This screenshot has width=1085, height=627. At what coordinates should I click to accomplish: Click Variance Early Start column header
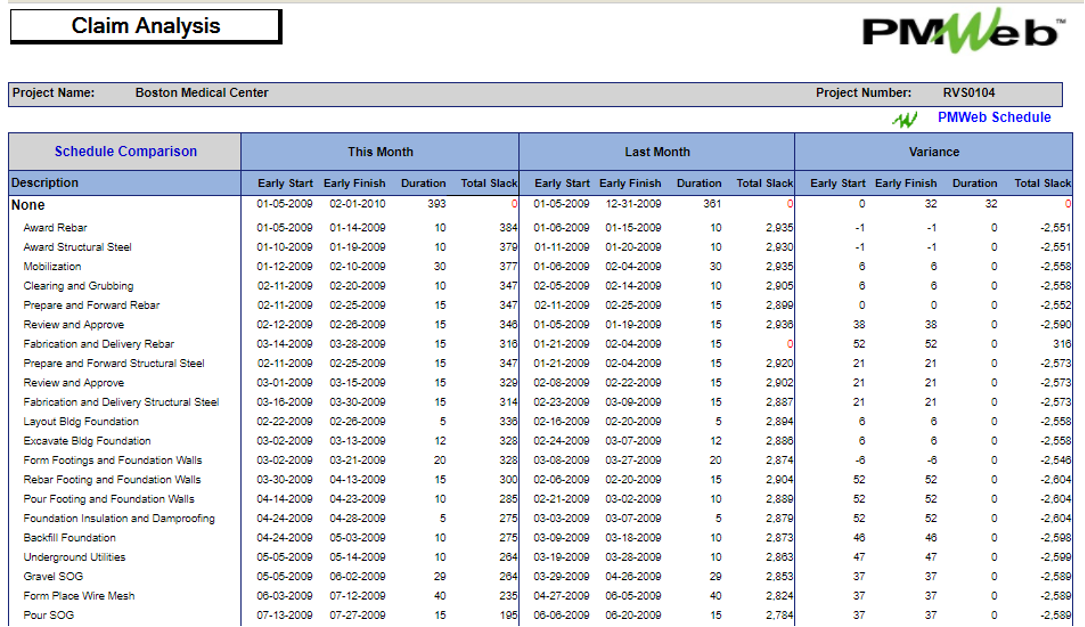click(x=838, y=183)
